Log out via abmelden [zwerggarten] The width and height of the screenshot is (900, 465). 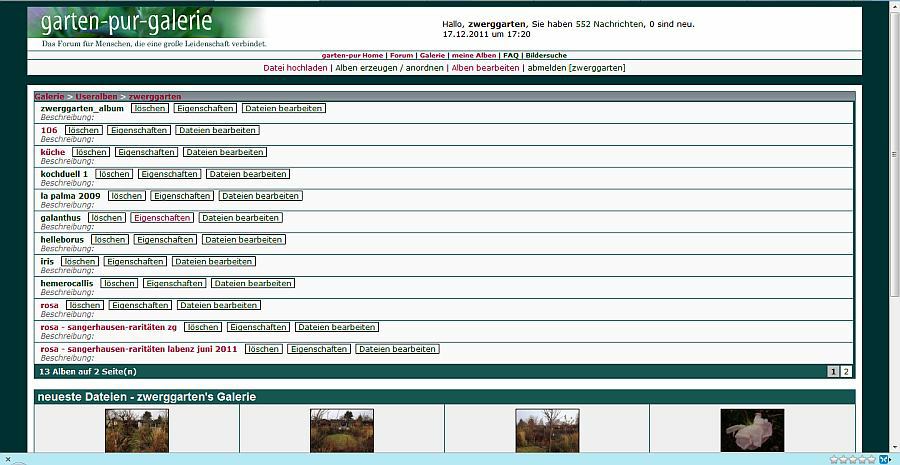coord(576,68)
